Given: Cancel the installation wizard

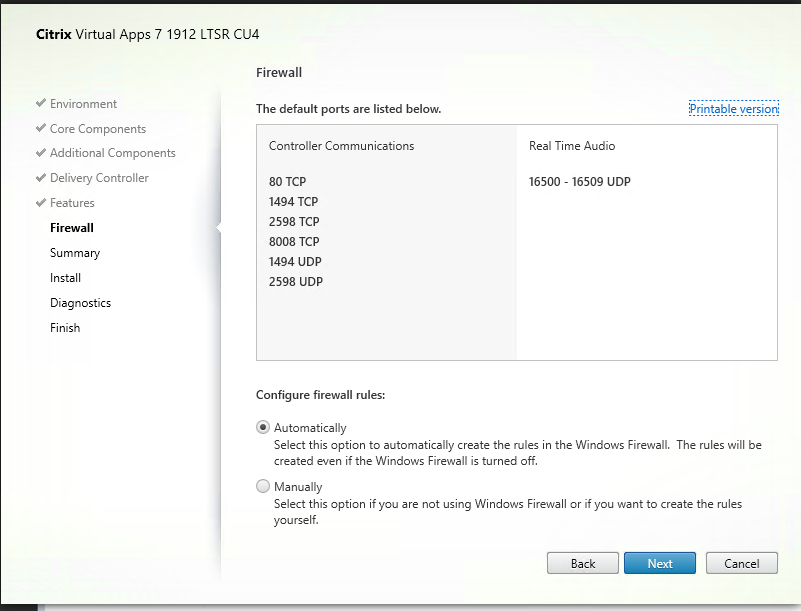Looking at the screenshot, I should [742, 563].
